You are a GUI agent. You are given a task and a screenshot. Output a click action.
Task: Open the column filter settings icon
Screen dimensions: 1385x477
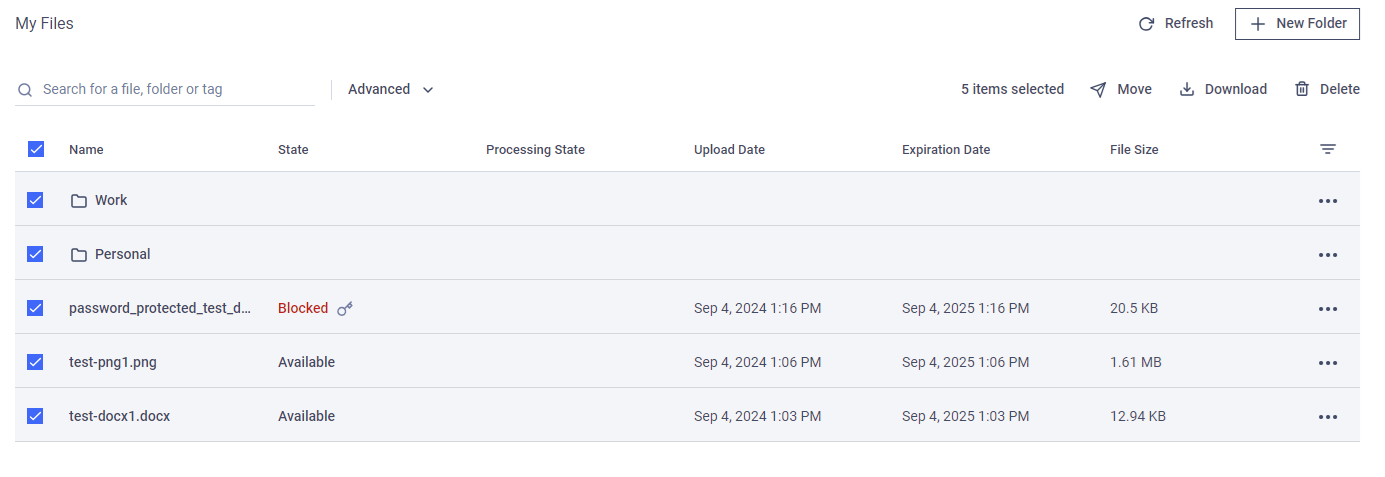tap(1328, 149)
